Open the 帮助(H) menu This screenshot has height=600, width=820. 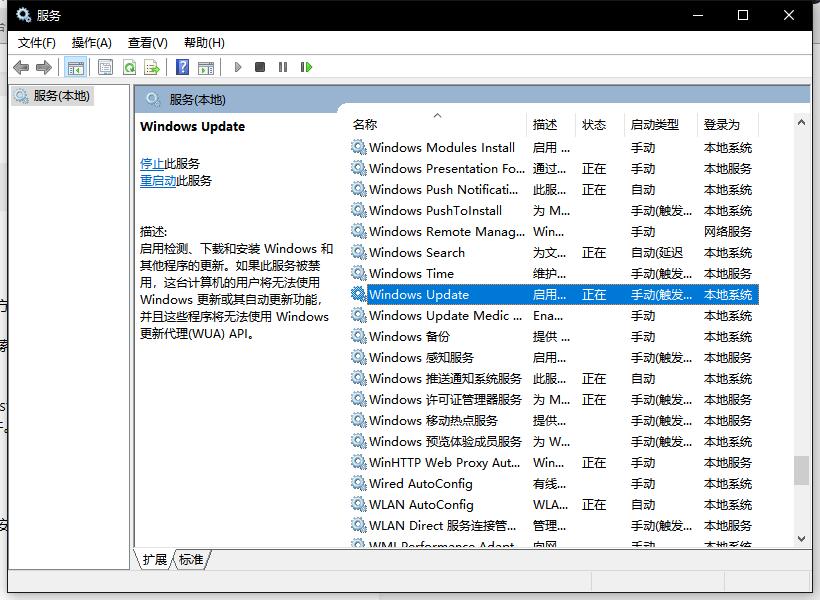point(204,42)
